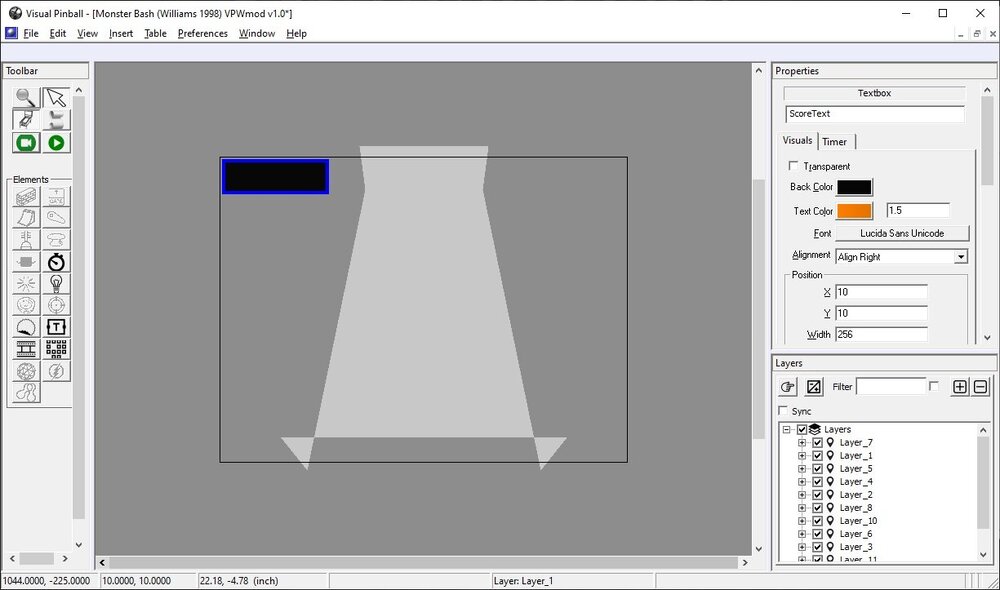Uncheck the Layer_7 checkbox
This screenshot has height=590, width=1000.
point(817,442)
